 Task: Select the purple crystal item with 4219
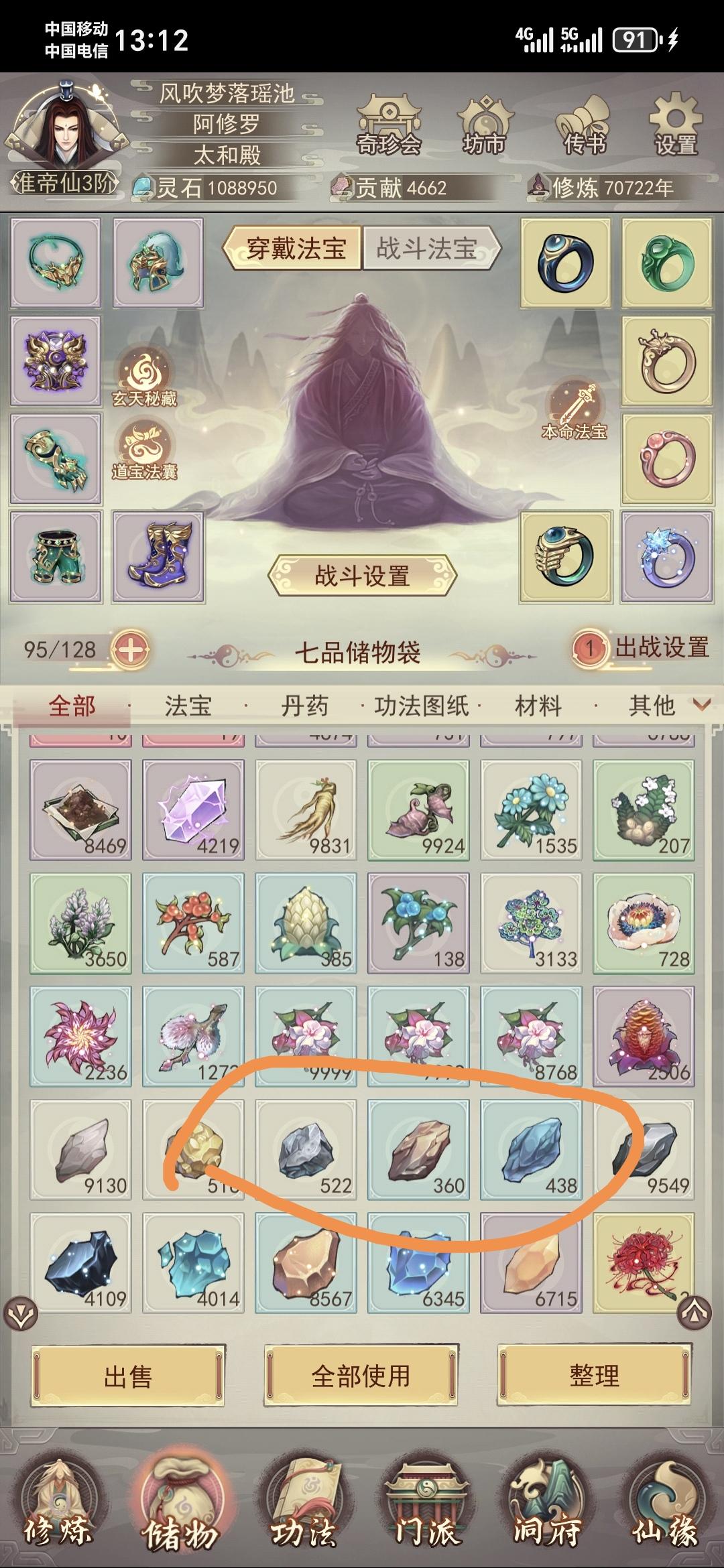click(194, 810)
